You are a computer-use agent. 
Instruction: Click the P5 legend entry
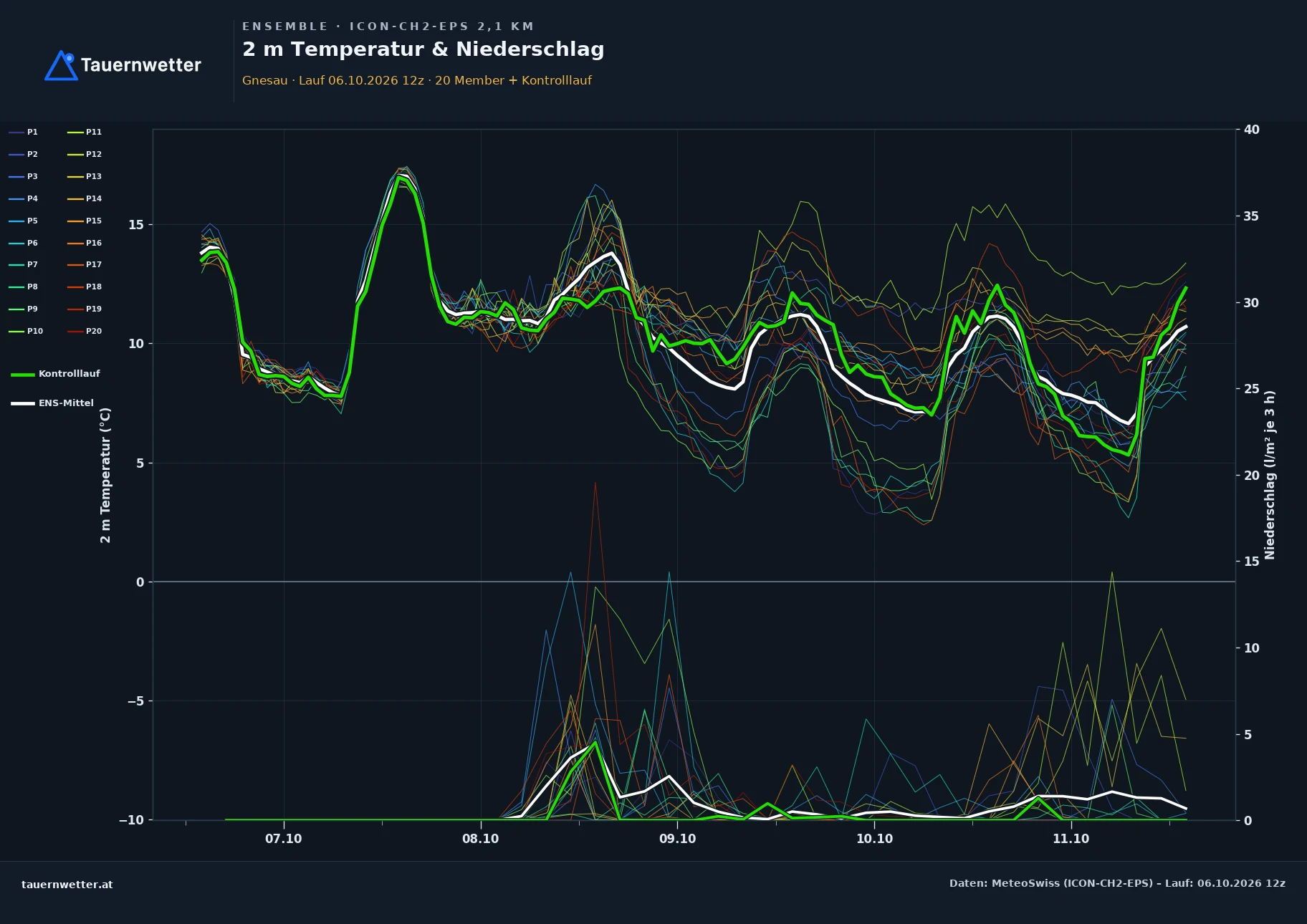coord(24,221)
